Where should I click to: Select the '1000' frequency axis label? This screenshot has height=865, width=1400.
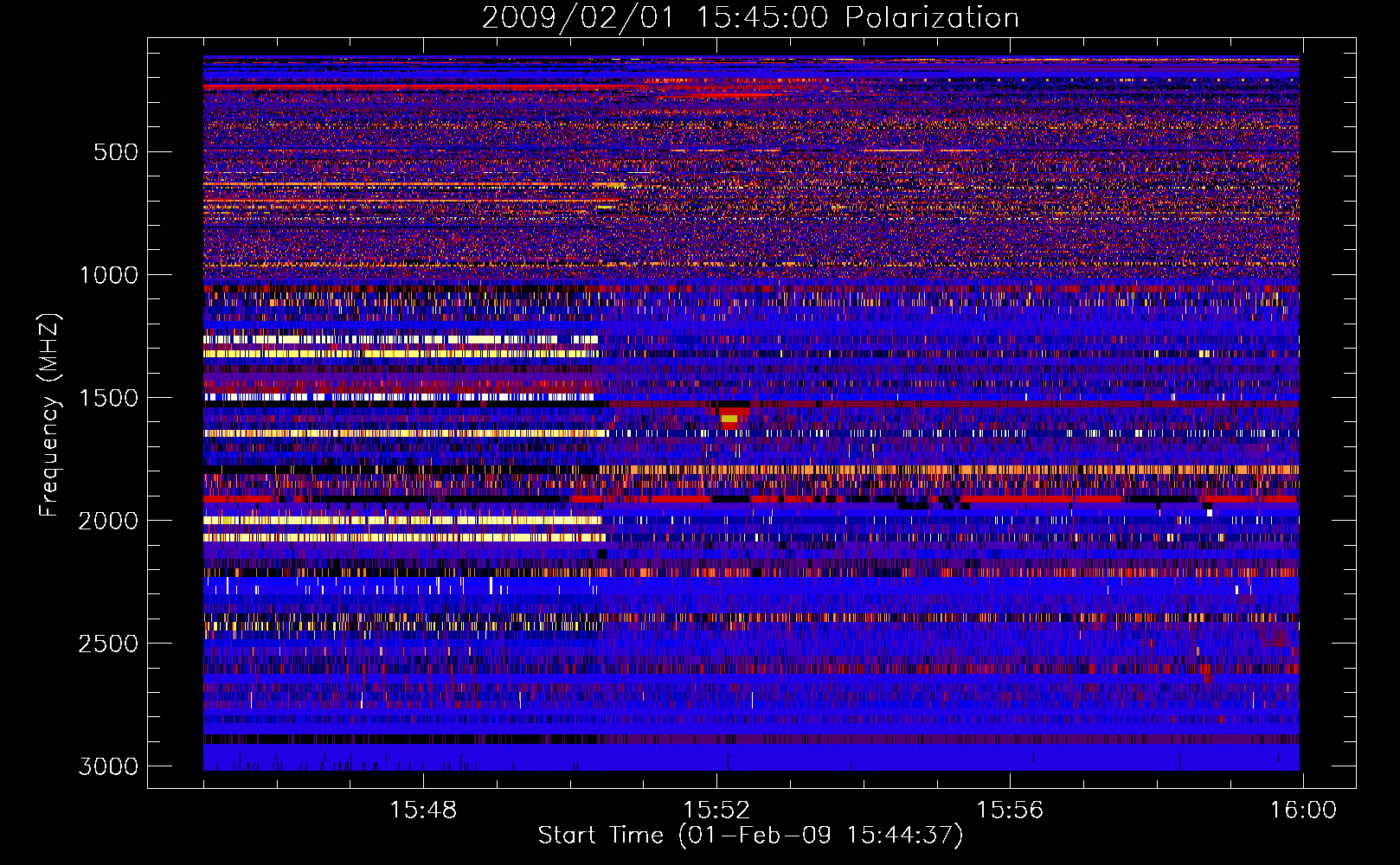click(x=109, y=275)
